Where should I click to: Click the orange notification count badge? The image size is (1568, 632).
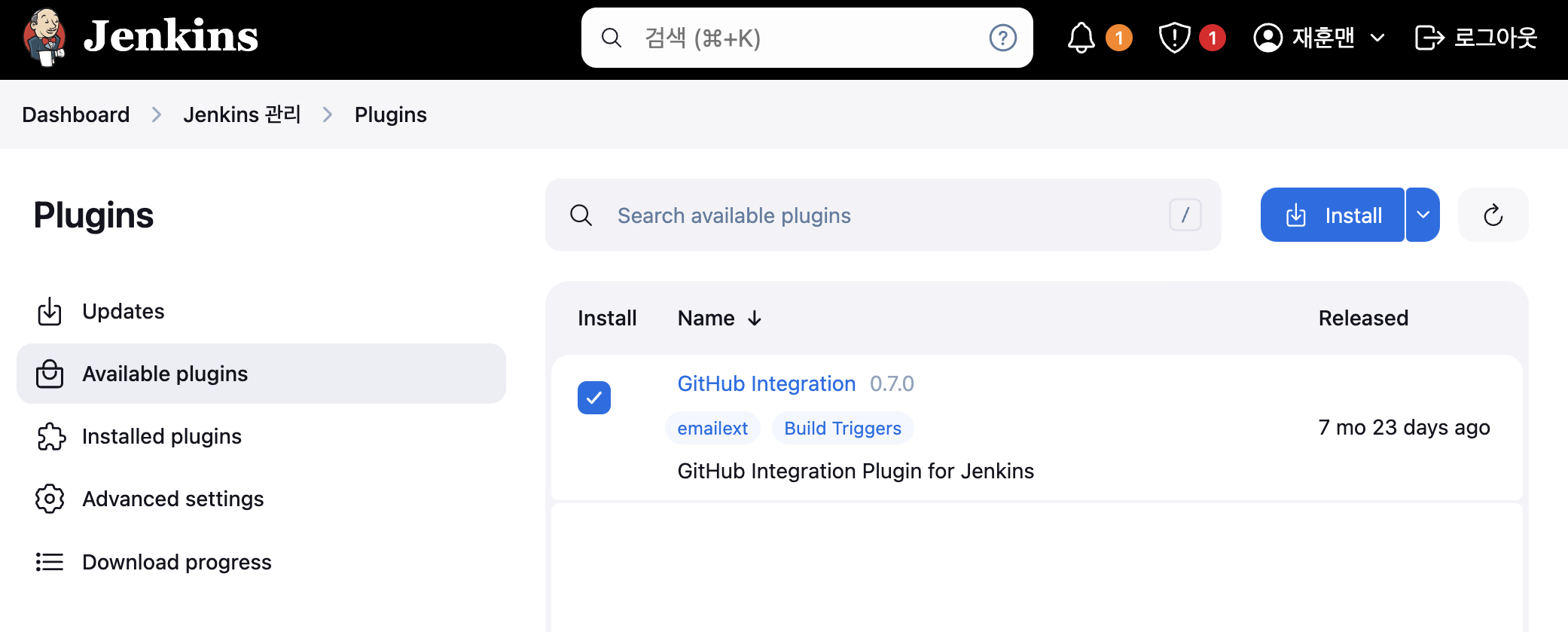(x=1118, y=38)
